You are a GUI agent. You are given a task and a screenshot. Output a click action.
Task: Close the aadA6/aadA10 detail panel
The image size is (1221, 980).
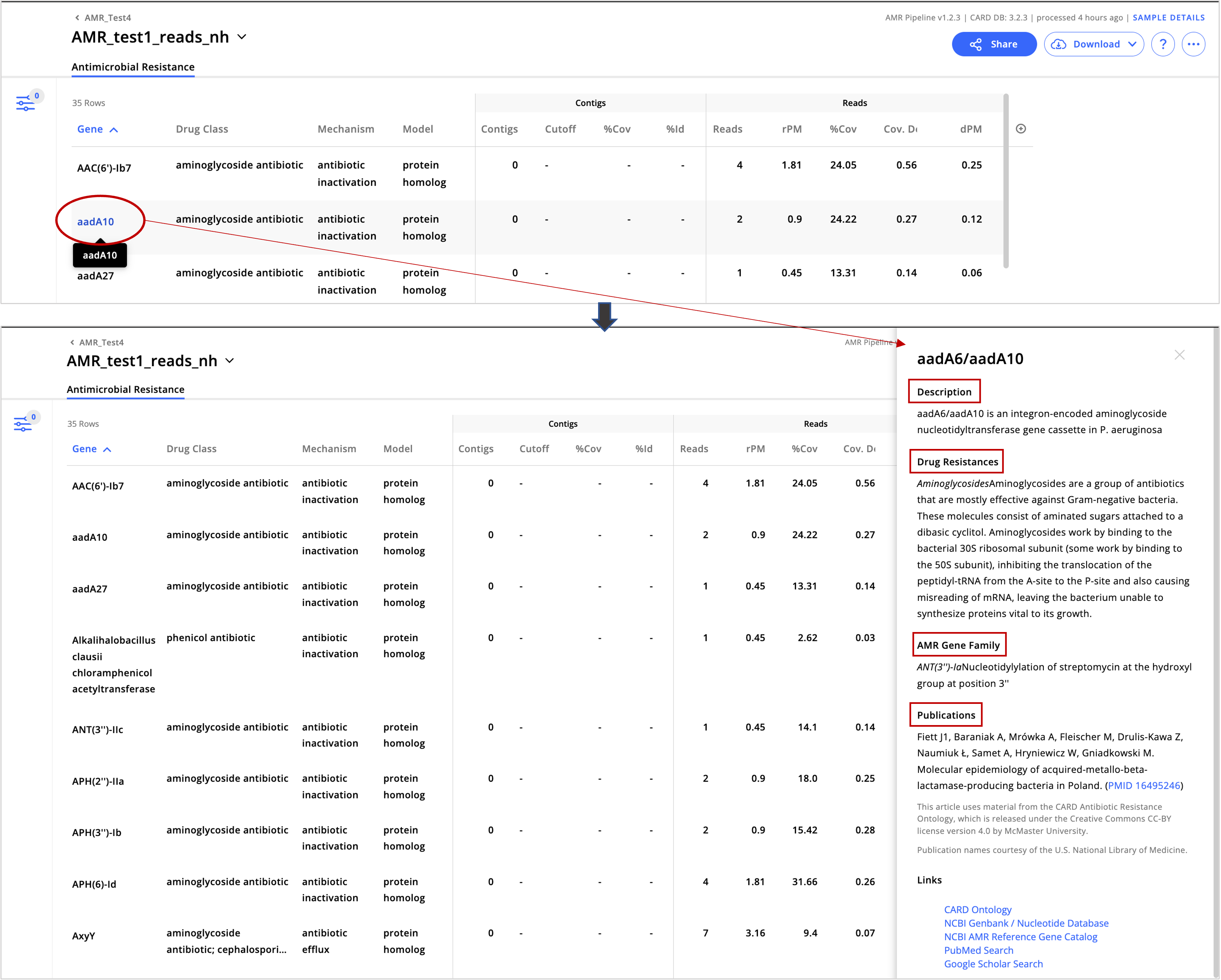point(1180,355)
